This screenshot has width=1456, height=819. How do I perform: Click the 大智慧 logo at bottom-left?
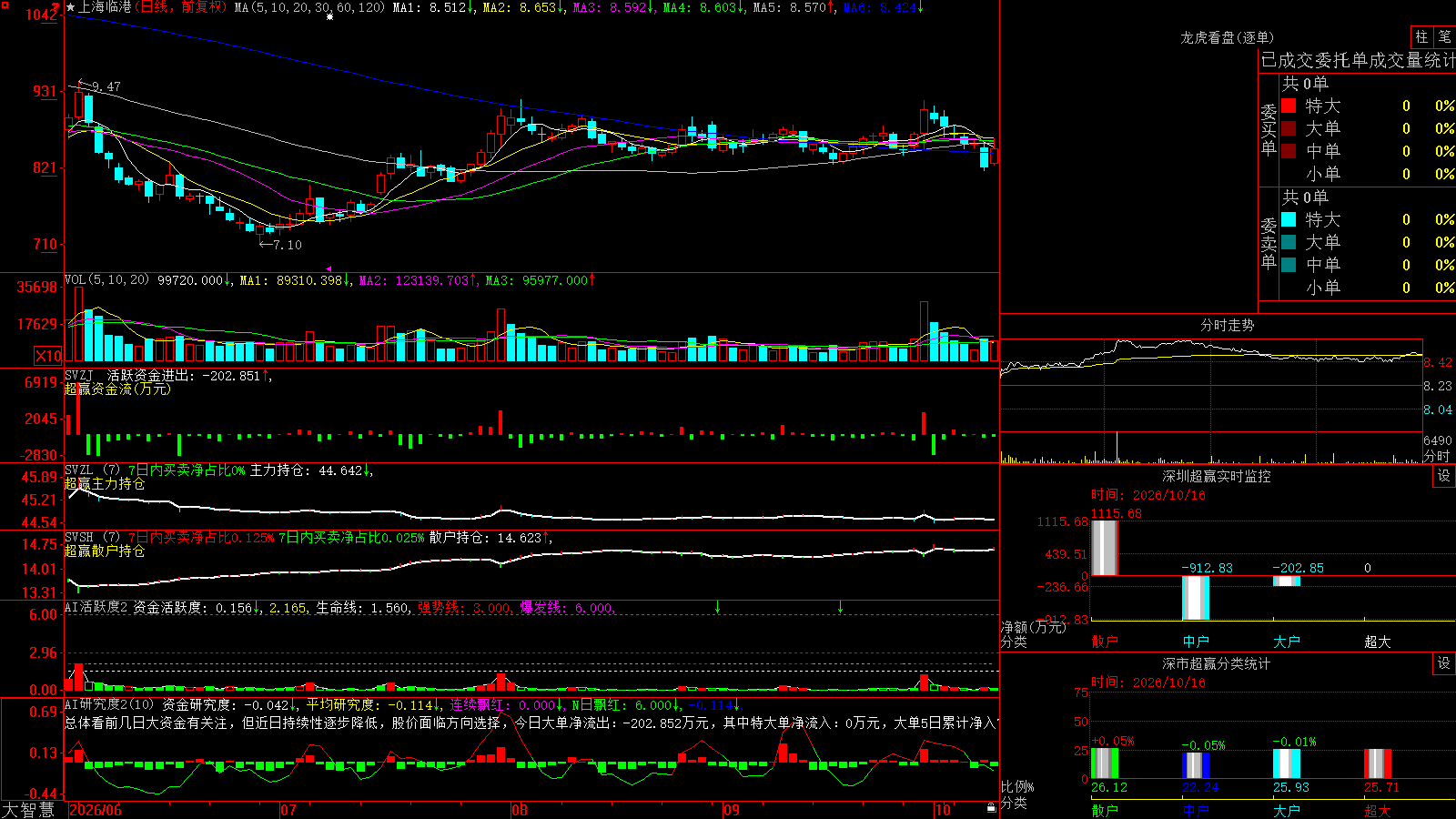pyautogui.click(x=28, y=809)
